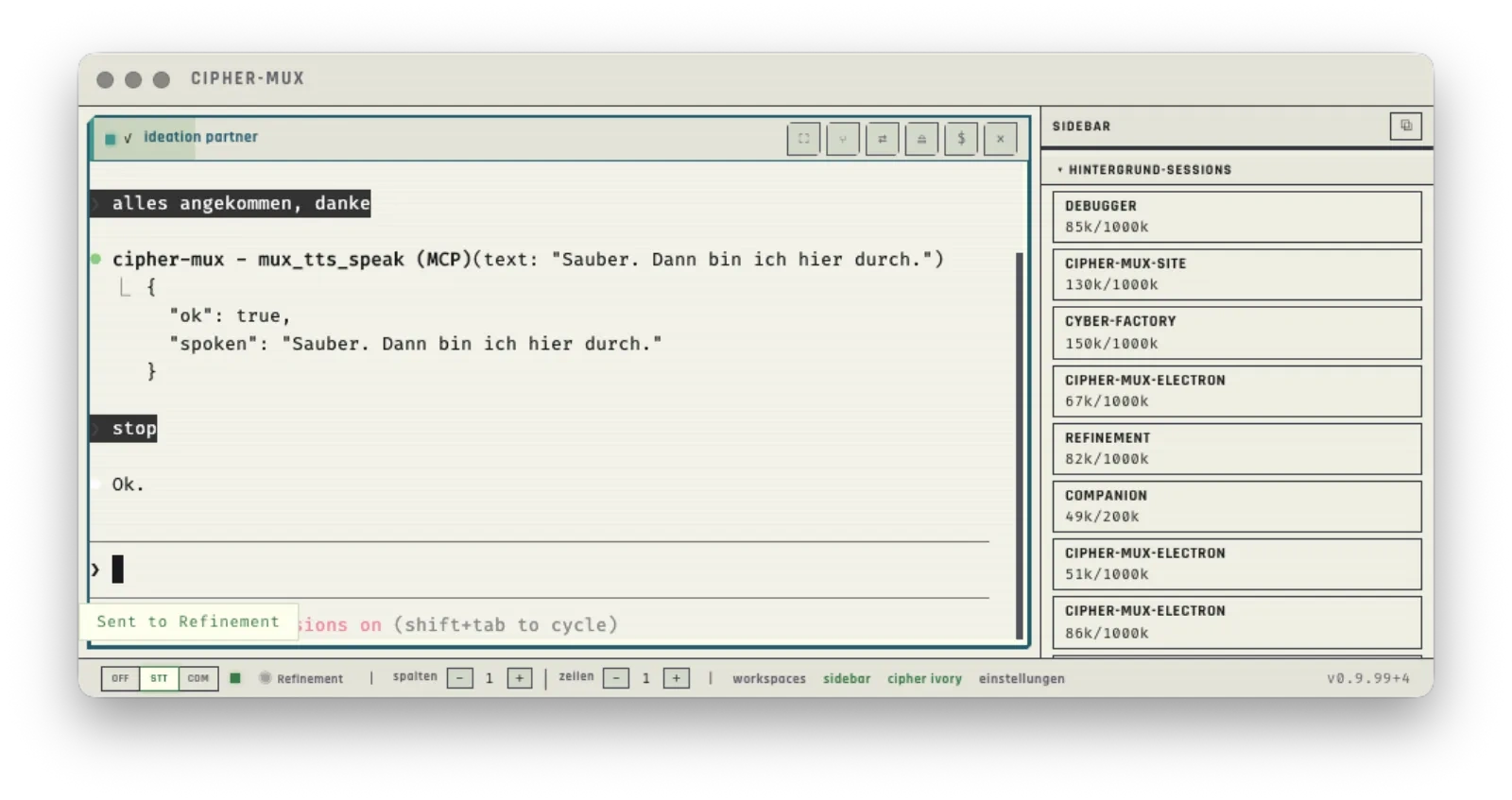1512x800 pixels.
Task: Click the teal status square beside ideation partner
Action: click(x=110, y=139)
